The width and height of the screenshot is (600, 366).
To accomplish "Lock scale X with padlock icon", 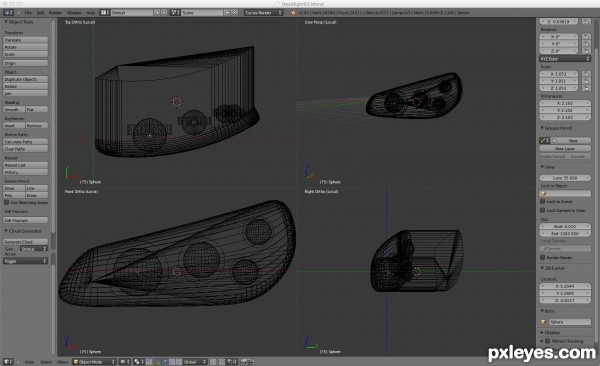I will click(586, 74).
